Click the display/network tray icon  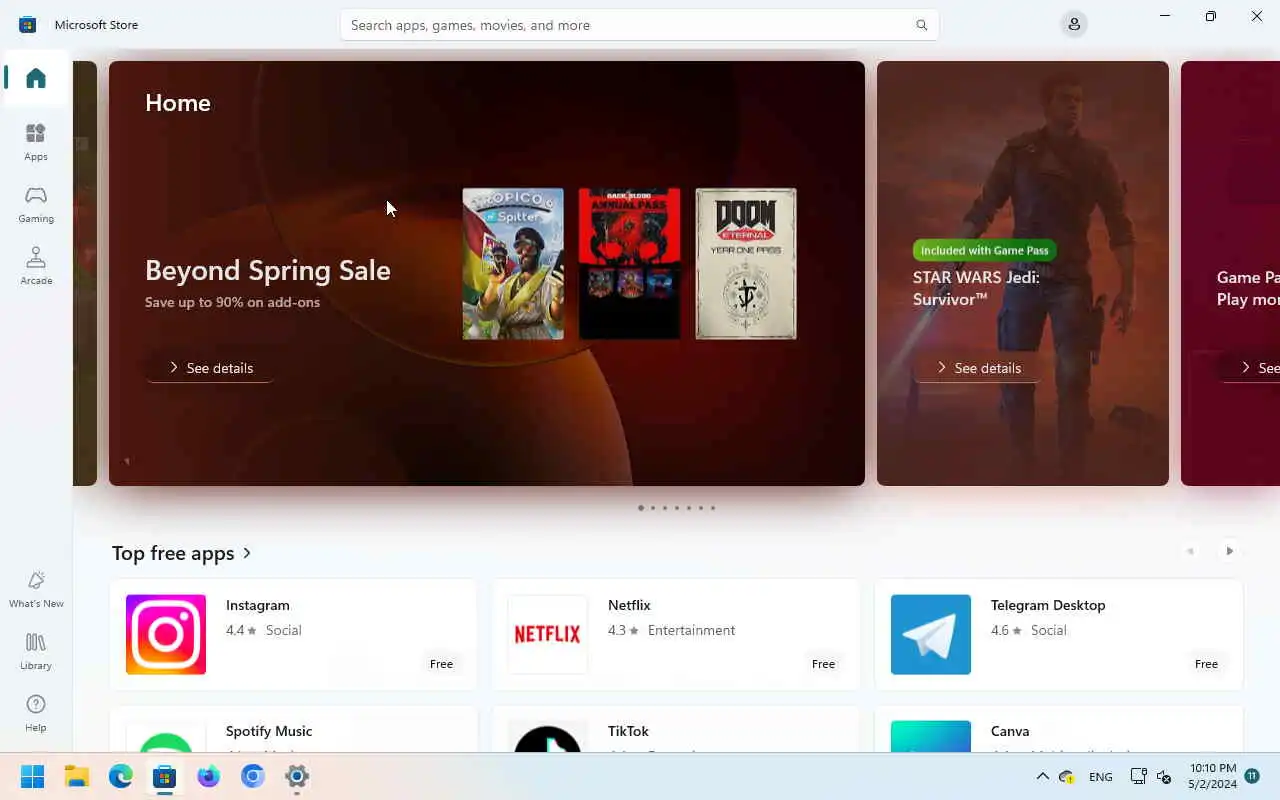[1138, 777]
